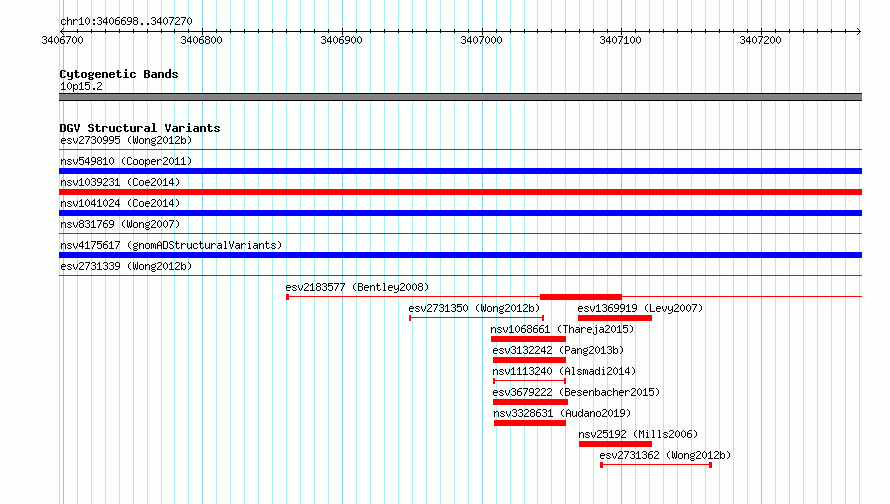Open variant nsv1113240 (Alsmadi2014) label
This screenshot has width=890, height=504.
pyautogui.click(x=564, y=371)
